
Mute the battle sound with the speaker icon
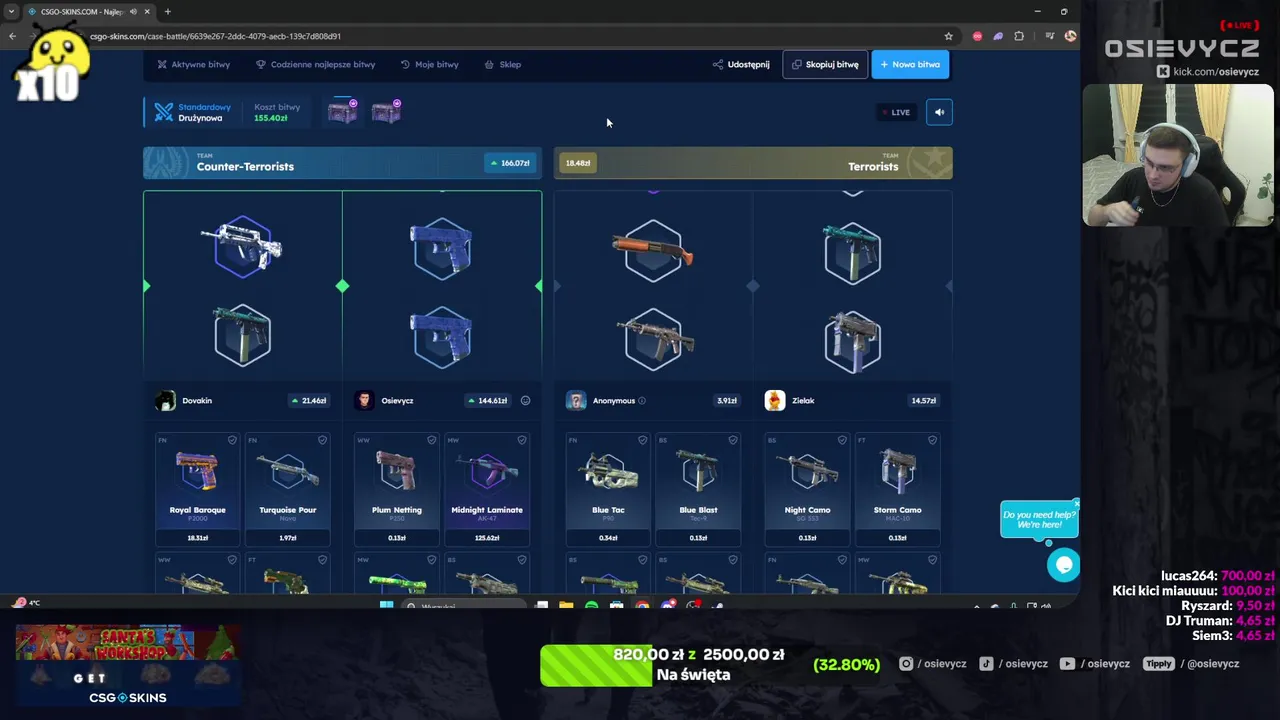(x=939, y=112)
